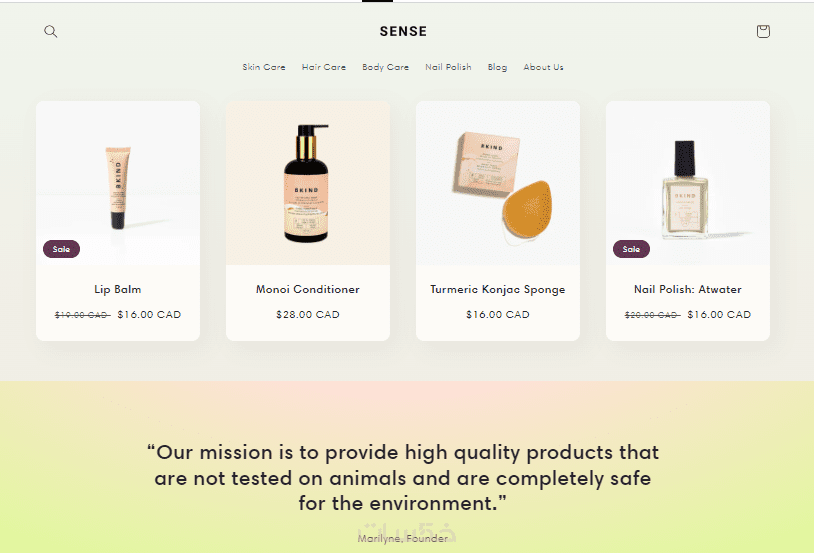Select the Monoi Conditioner bottle image
814x553 pixels.
(308, 183)
